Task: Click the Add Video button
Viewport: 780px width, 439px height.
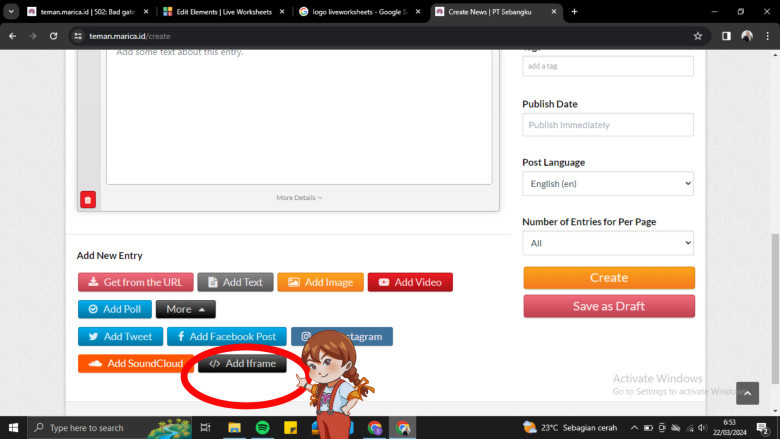Action: (x=409, y=282)
